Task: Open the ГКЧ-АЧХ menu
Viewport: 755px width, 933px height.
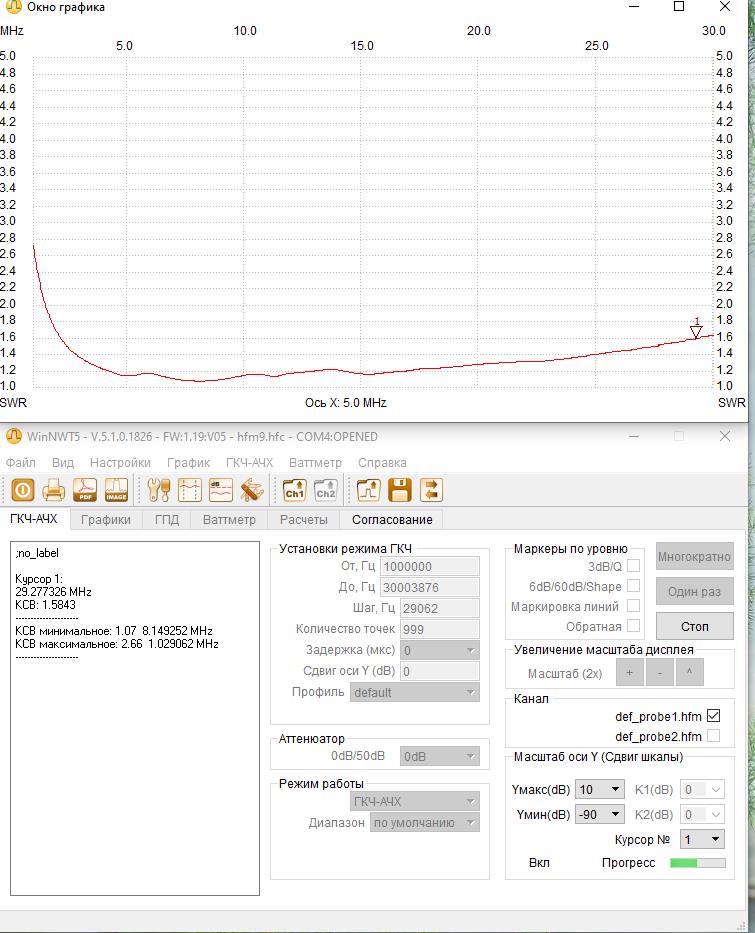Action: 249,462
